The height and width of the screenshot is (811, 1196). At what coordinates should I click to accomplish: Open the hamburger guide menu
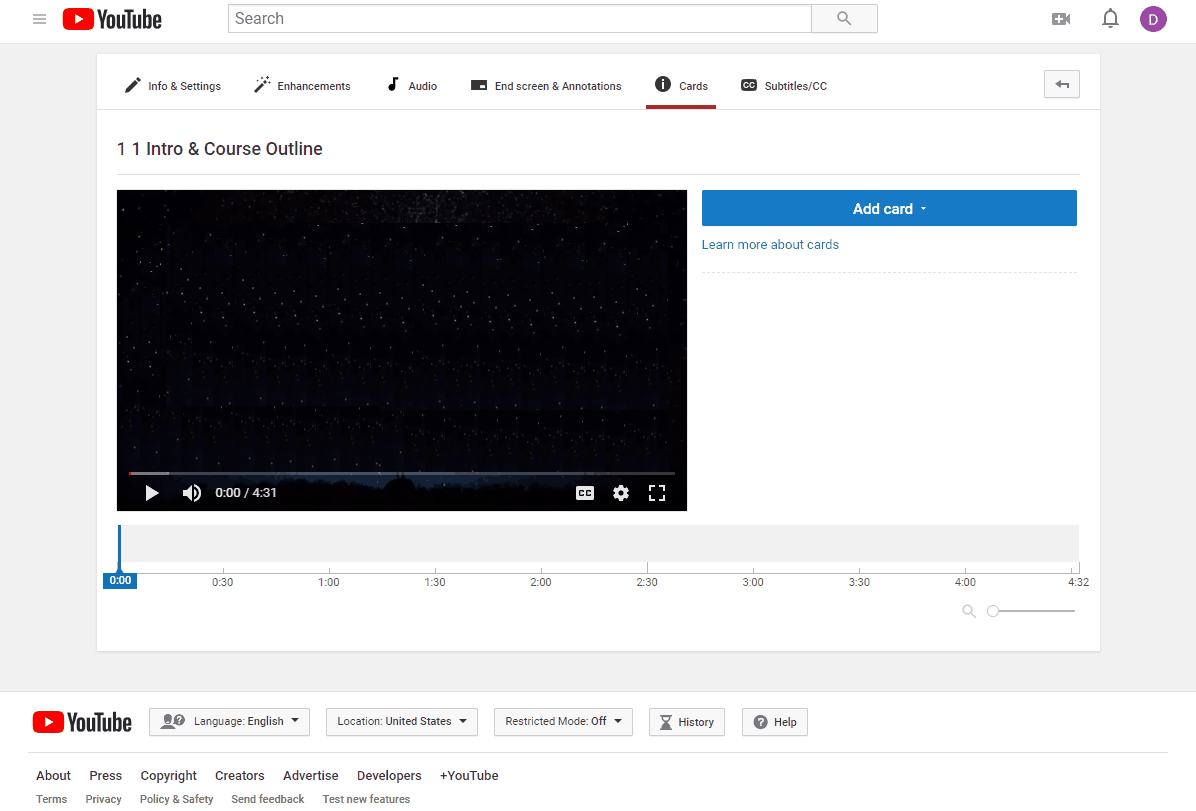coord(40,19)
